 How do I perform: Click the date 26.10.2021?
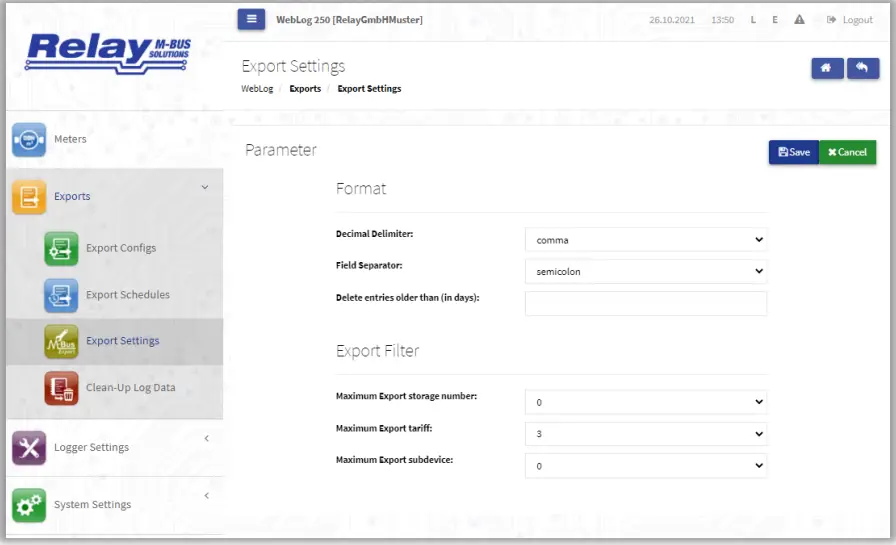click(672, 19)
